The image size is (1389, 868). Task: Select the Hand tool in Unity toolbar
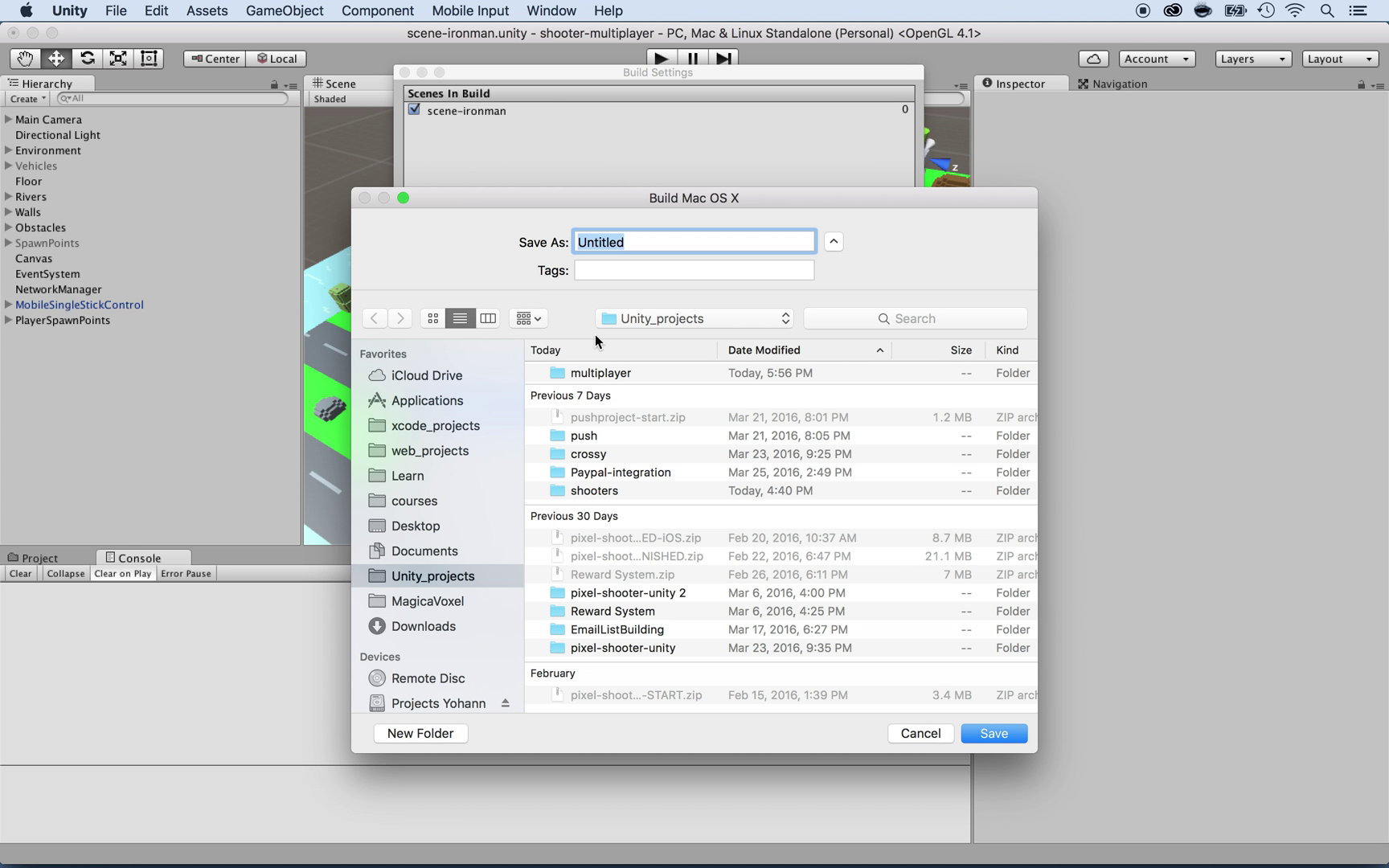(x=25, y=59)
